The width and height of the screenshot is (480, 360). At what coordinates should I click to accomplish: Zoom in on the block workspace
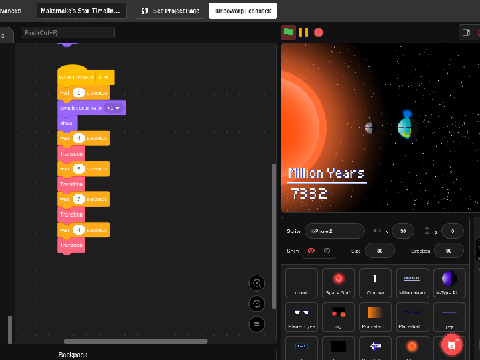(257, 283)
